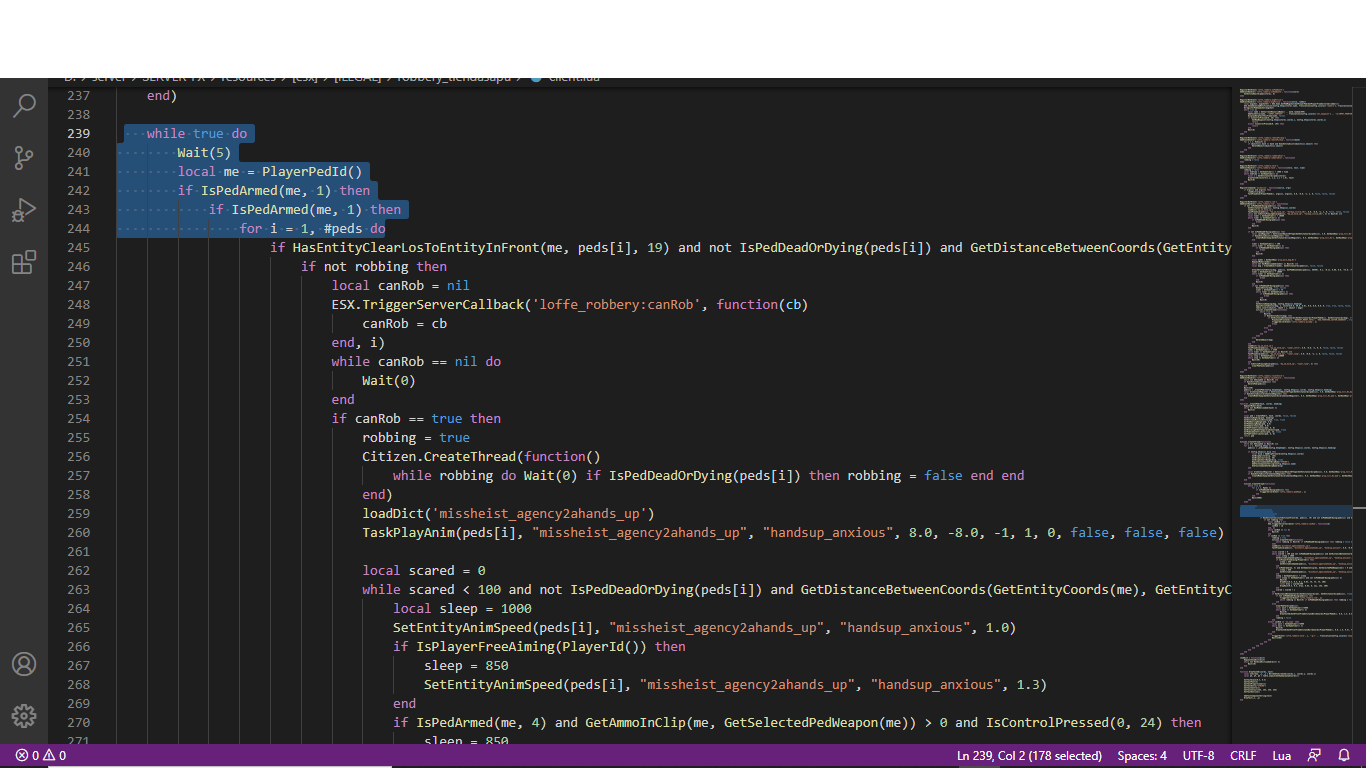
Task: Open the notifications bell
Action: tap(1344, 755)
